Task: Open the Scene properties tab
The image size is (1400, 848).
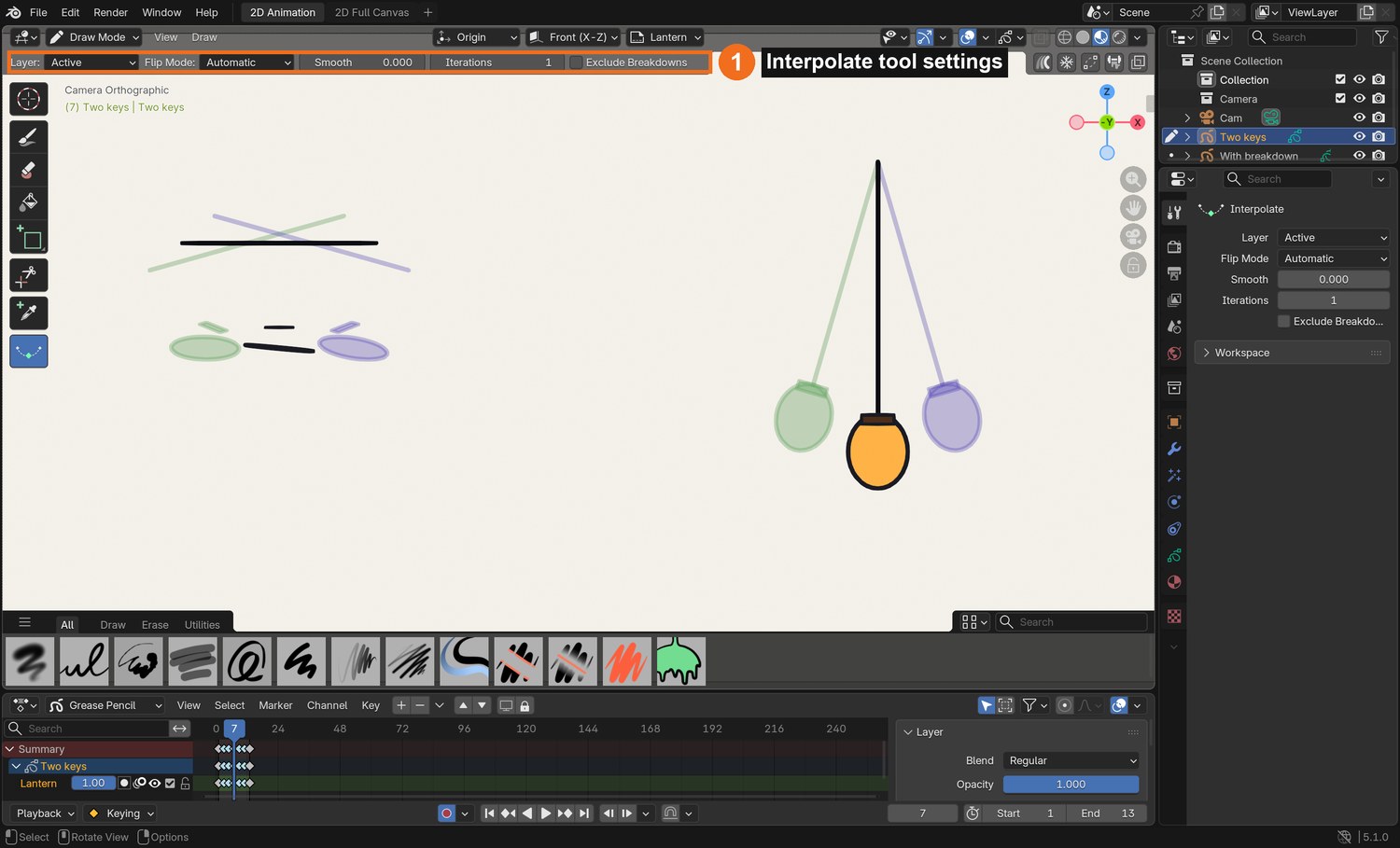Action: [x=1174, y=327]
